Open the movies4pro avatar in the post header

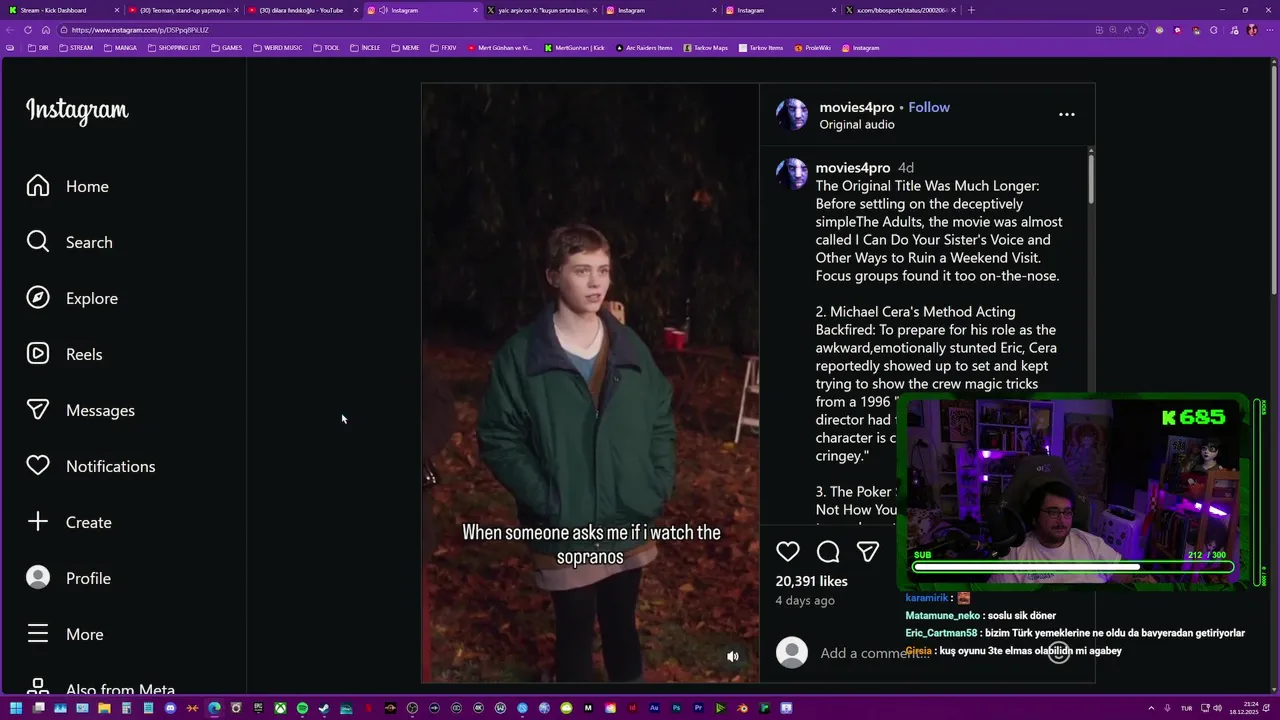[x=792, y=115]
